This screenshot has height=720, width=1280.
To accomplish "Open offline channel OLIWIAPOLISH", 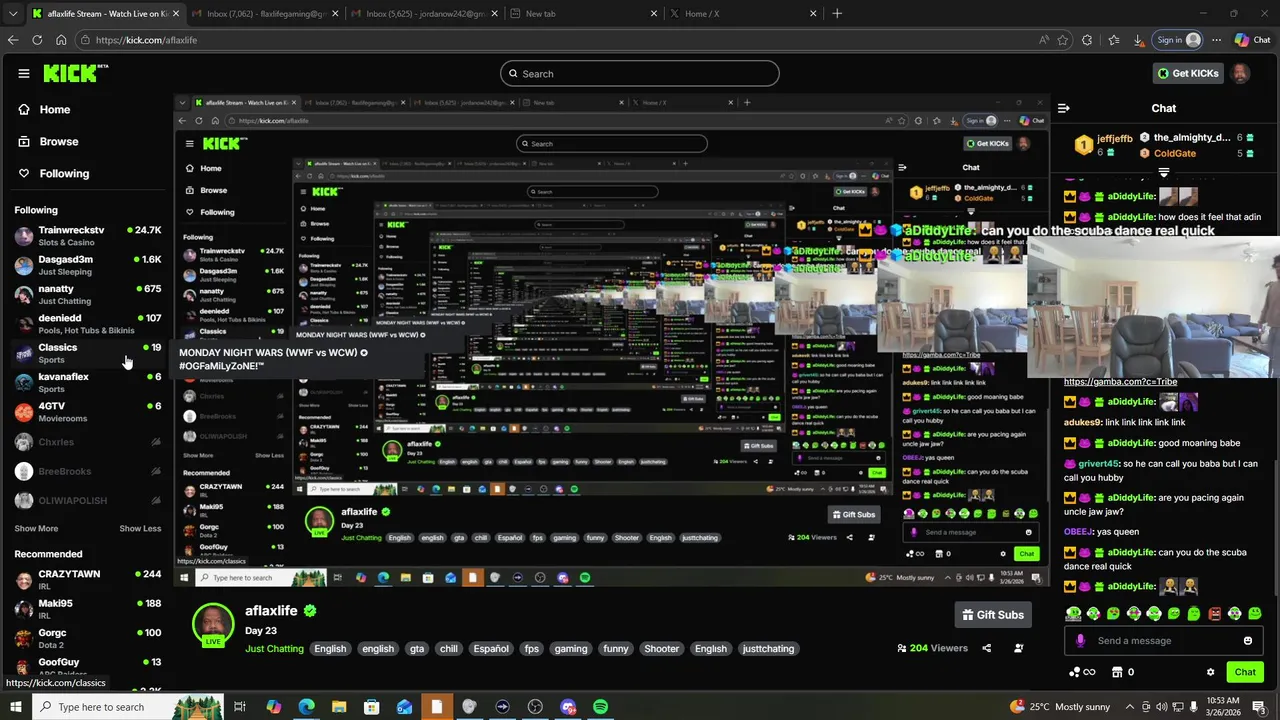I will tap(88, 500).
